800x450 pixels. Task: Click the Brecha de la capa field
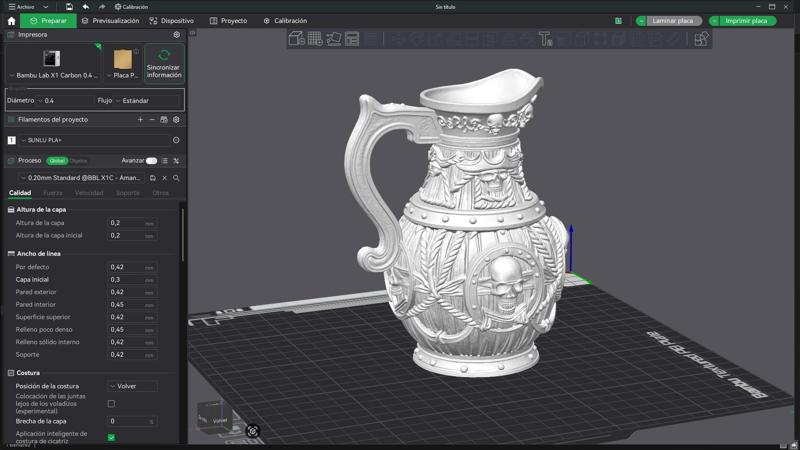point(132,421)
